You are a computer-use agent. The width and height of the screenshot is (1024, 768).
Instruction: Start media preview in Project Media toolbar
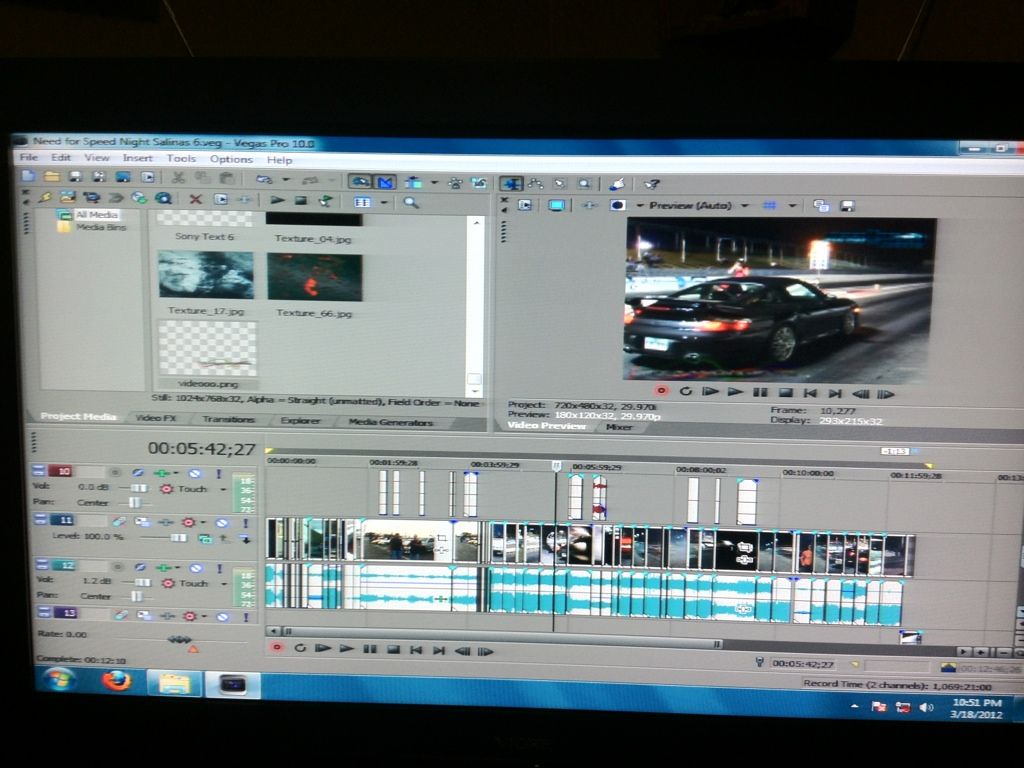[x=278, y=200]
